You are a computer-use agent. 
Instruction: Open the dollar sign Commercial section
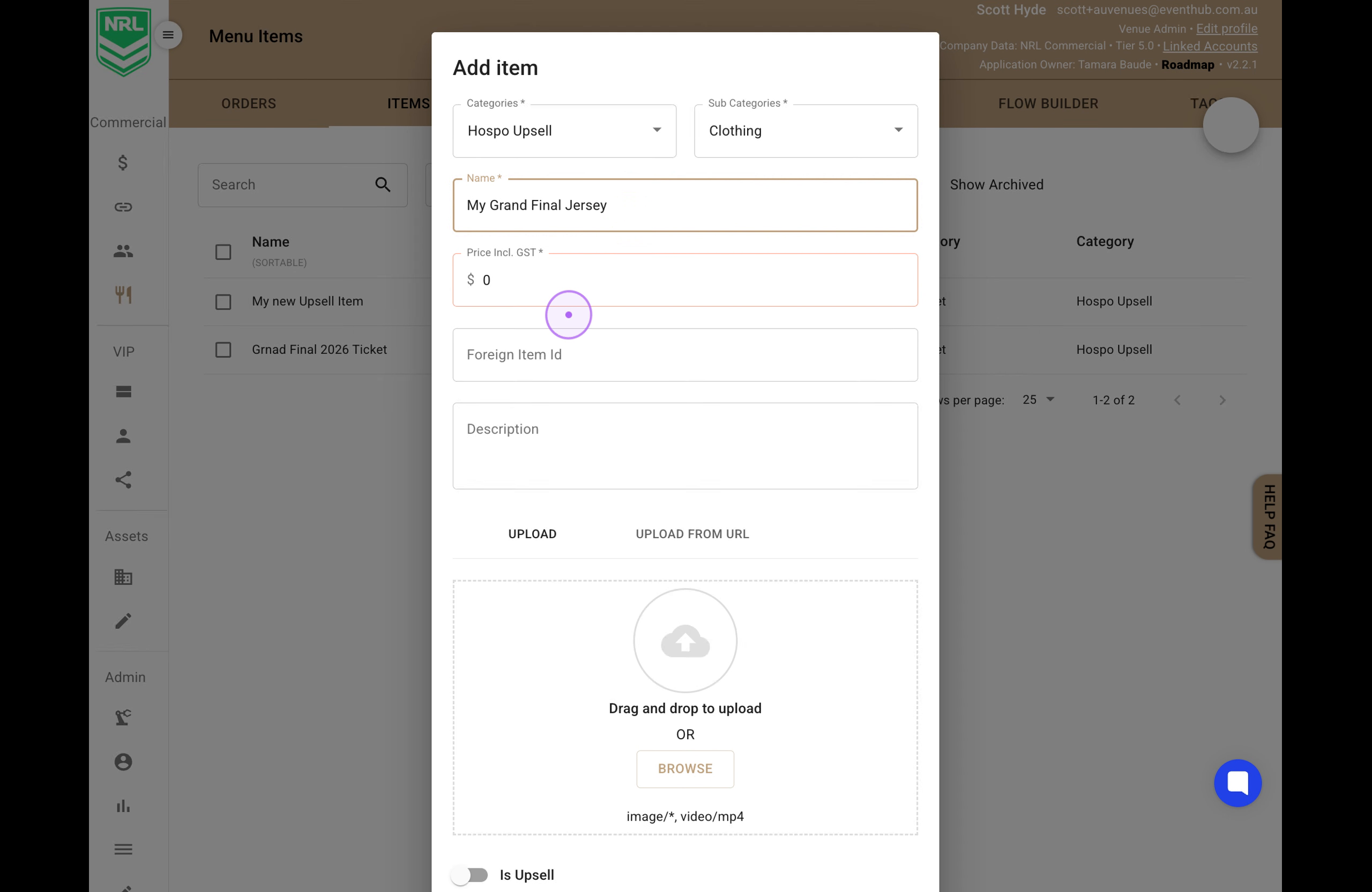[x=123, y=162]
